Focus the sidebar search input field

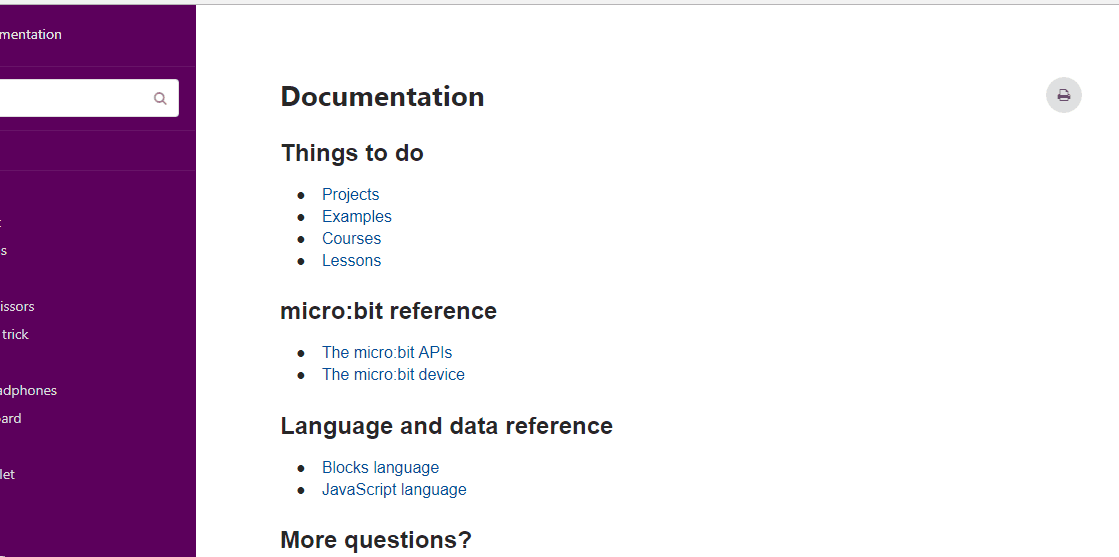coord(86,98)
